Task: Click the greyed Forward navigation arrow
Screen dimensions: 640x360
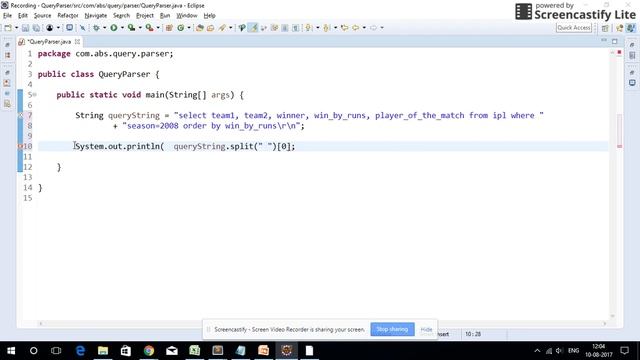Action: pos(373,28)
